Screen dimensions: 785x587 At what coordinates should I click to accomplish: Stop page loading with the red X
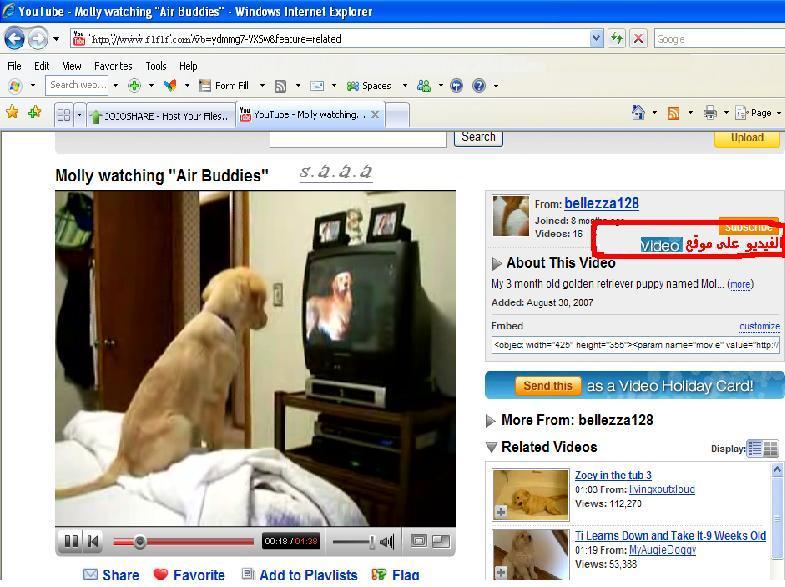coord(638,38)
